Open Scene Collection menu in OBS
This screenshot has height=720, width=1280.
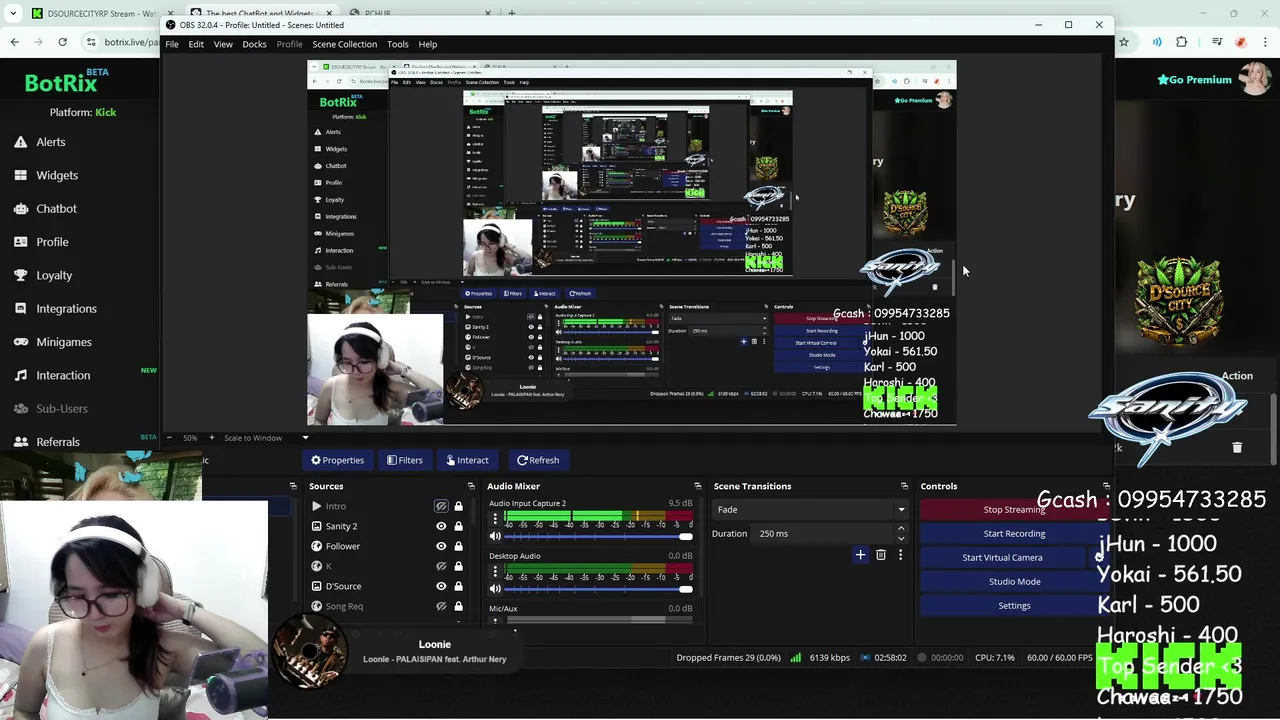click(x=344, y=44)
